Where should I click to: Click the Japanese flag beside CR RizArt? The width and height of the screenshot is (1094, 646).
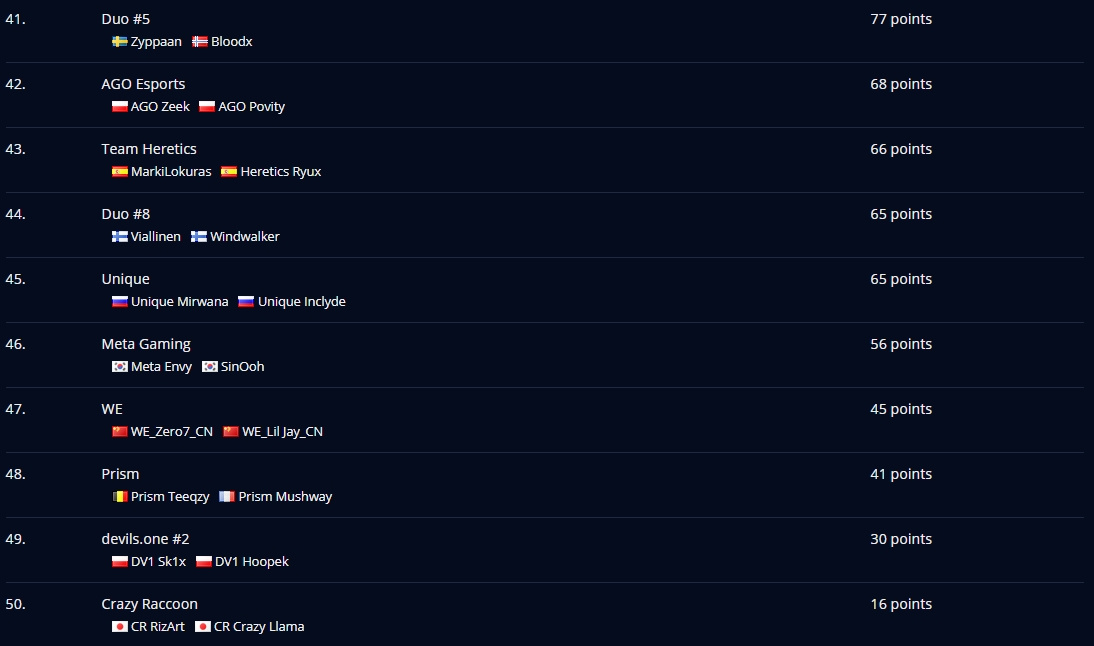tap(119, 626)
